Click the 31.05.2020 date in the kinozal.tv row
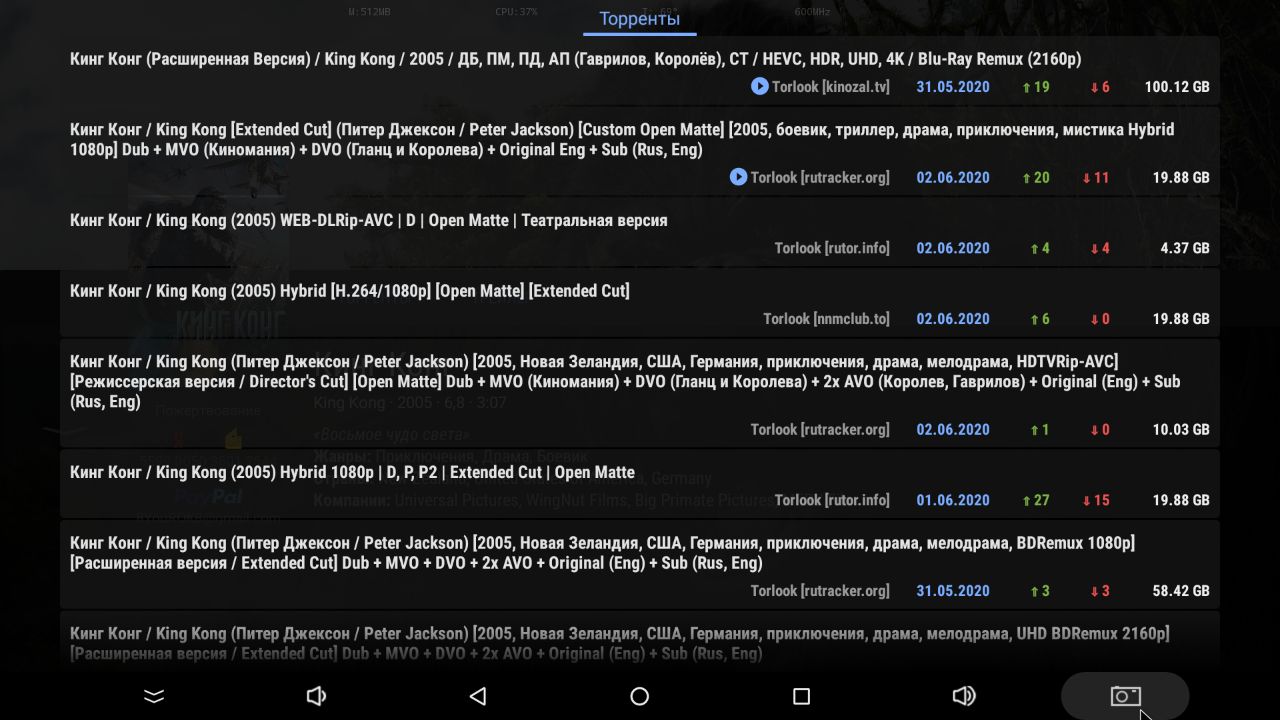This screenshot has height=720, width=1280. point(953,87)
